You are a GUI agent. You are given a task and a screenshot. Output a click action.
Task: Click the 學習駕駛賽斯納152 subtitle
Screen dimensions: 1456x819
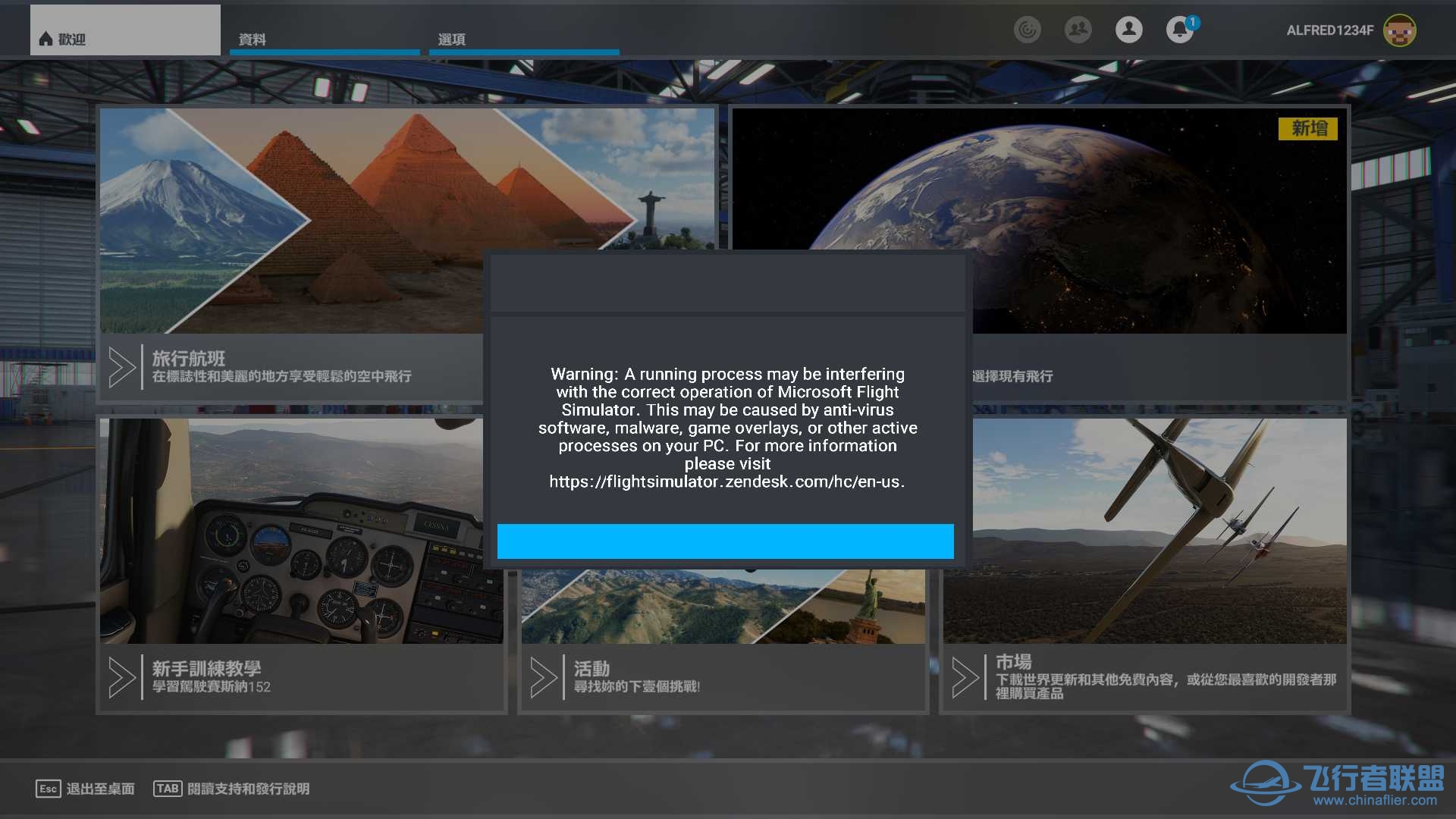click(x=212, y=686)
